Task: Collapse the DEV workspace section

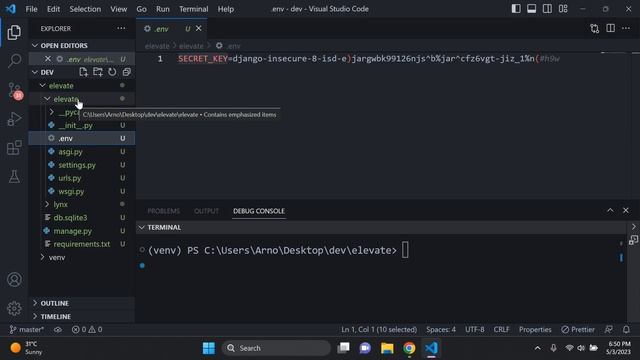Action: pyautogui.click(x=47, y=72)
